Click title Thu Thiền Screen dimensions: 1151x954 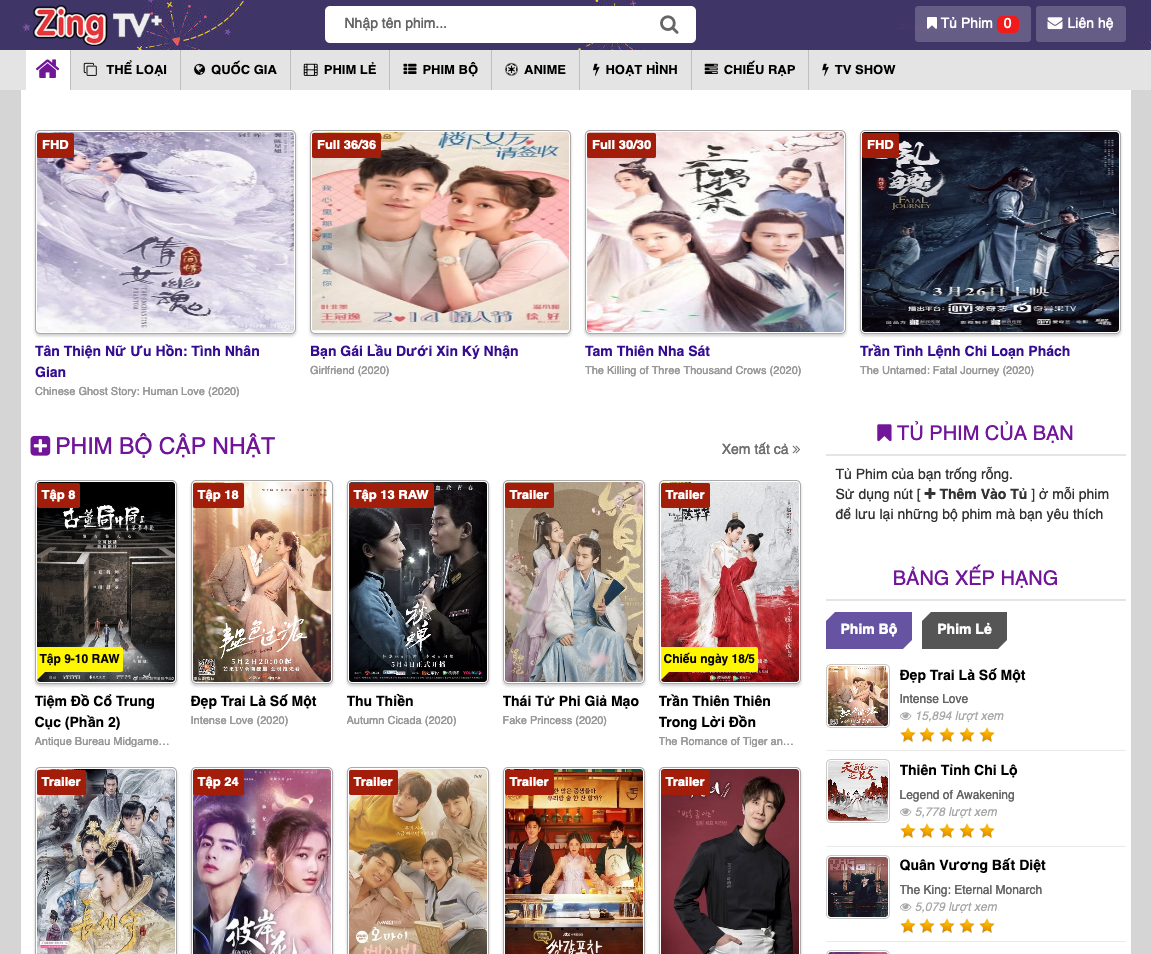click(x=380, y=702)
